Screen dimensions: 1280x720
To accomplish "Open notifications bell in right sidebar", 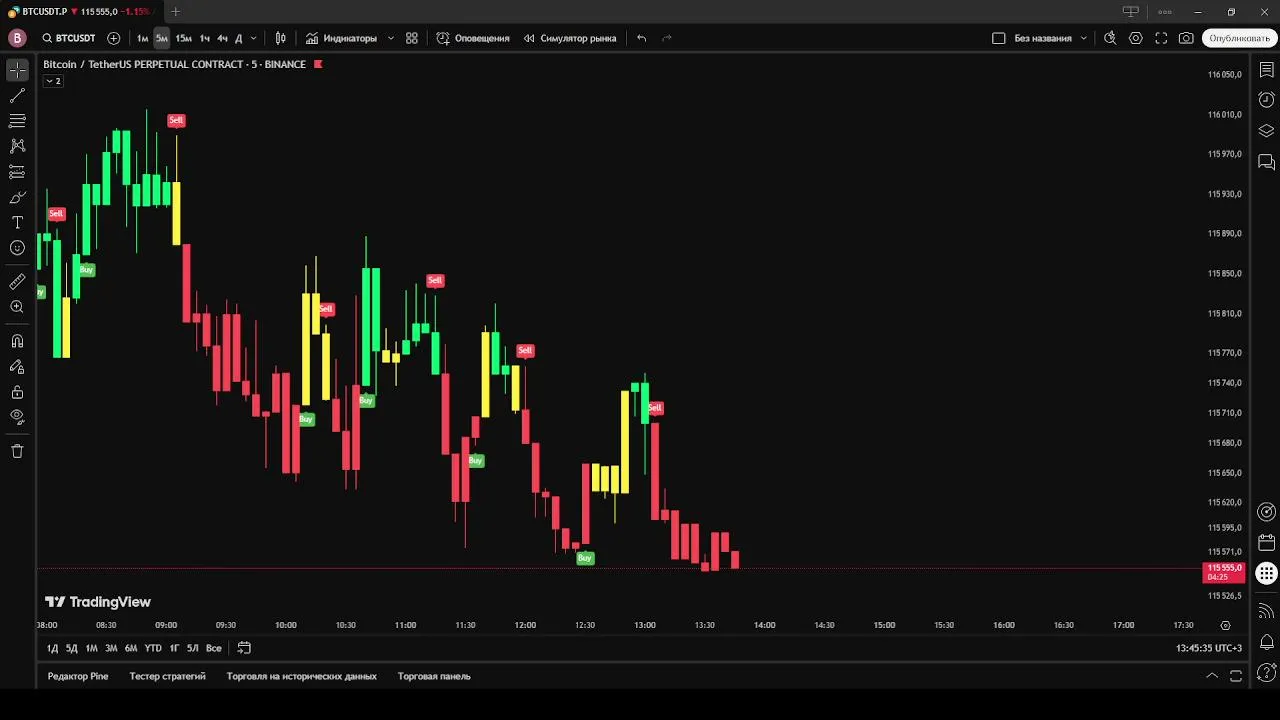I will (x=1266, y=642).
